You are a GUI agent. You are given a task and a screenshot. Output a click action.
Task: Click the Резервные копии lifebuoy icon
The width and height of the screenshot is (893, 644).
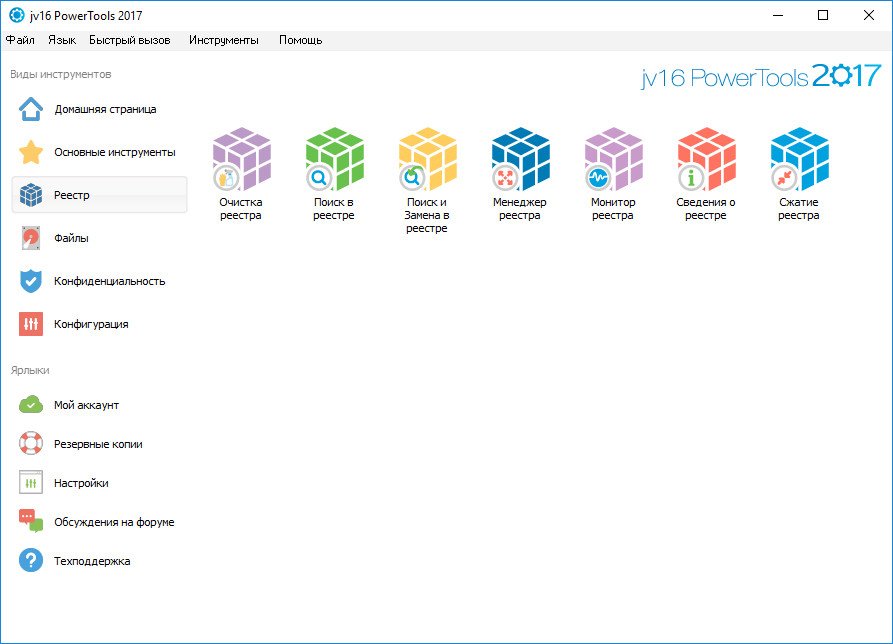(x=31, y=444)
